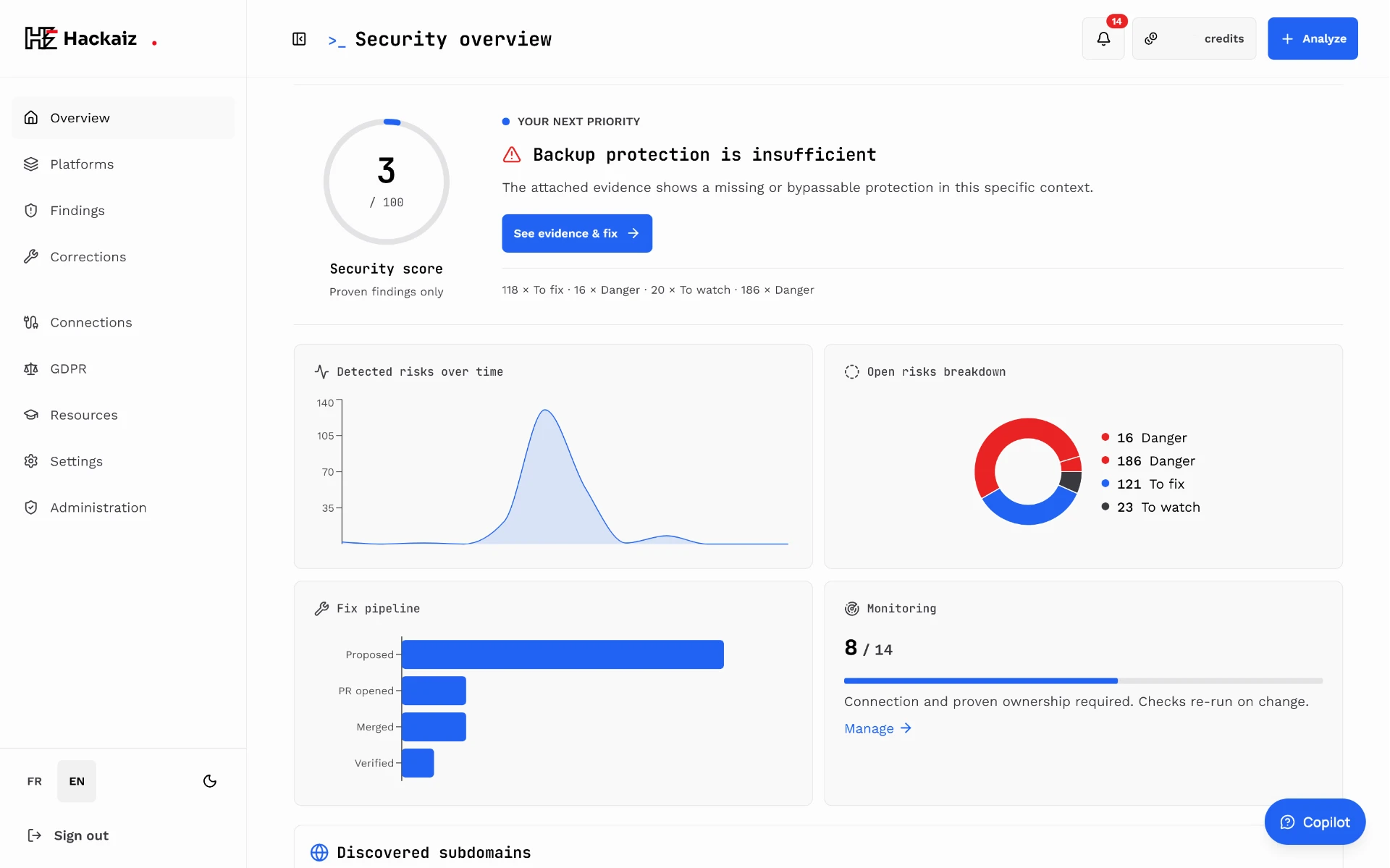Click the blue To fix legend dot

[x=1105, y=484]
